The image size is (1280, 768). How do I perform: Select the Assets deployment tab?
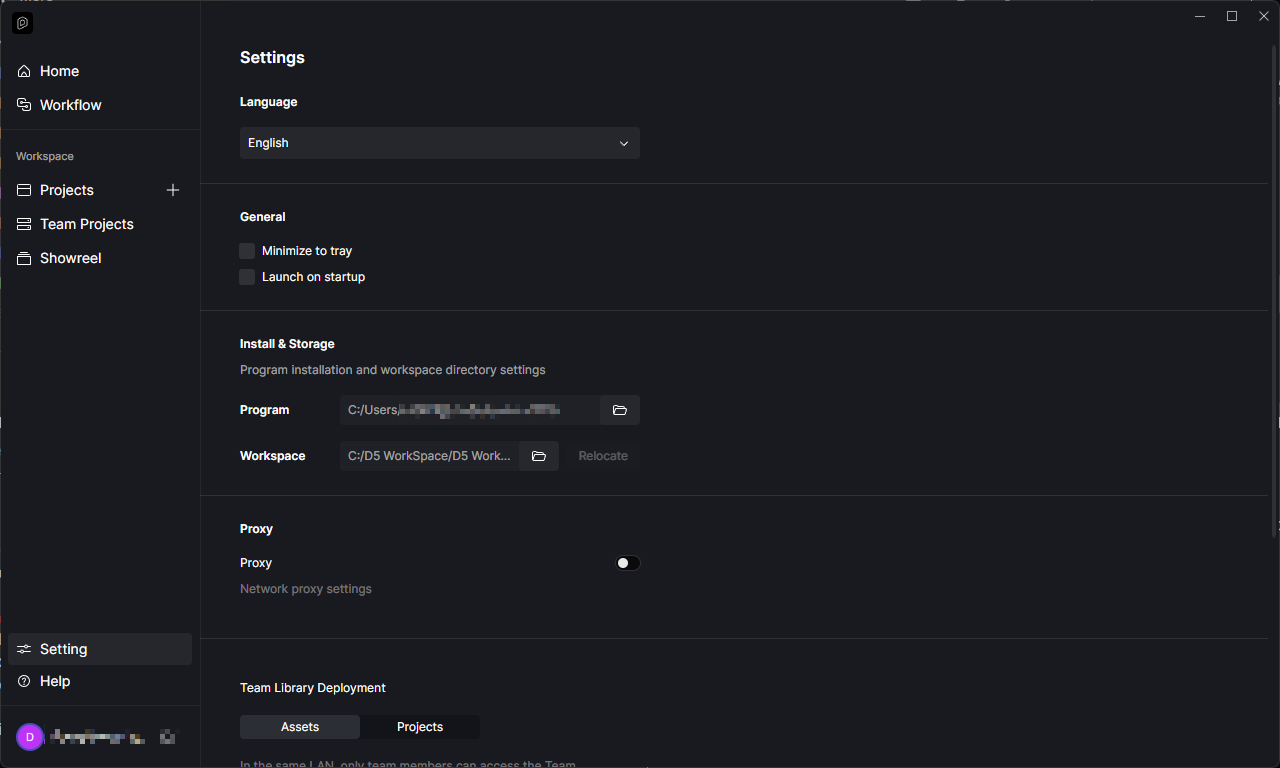tap(300, 727)
